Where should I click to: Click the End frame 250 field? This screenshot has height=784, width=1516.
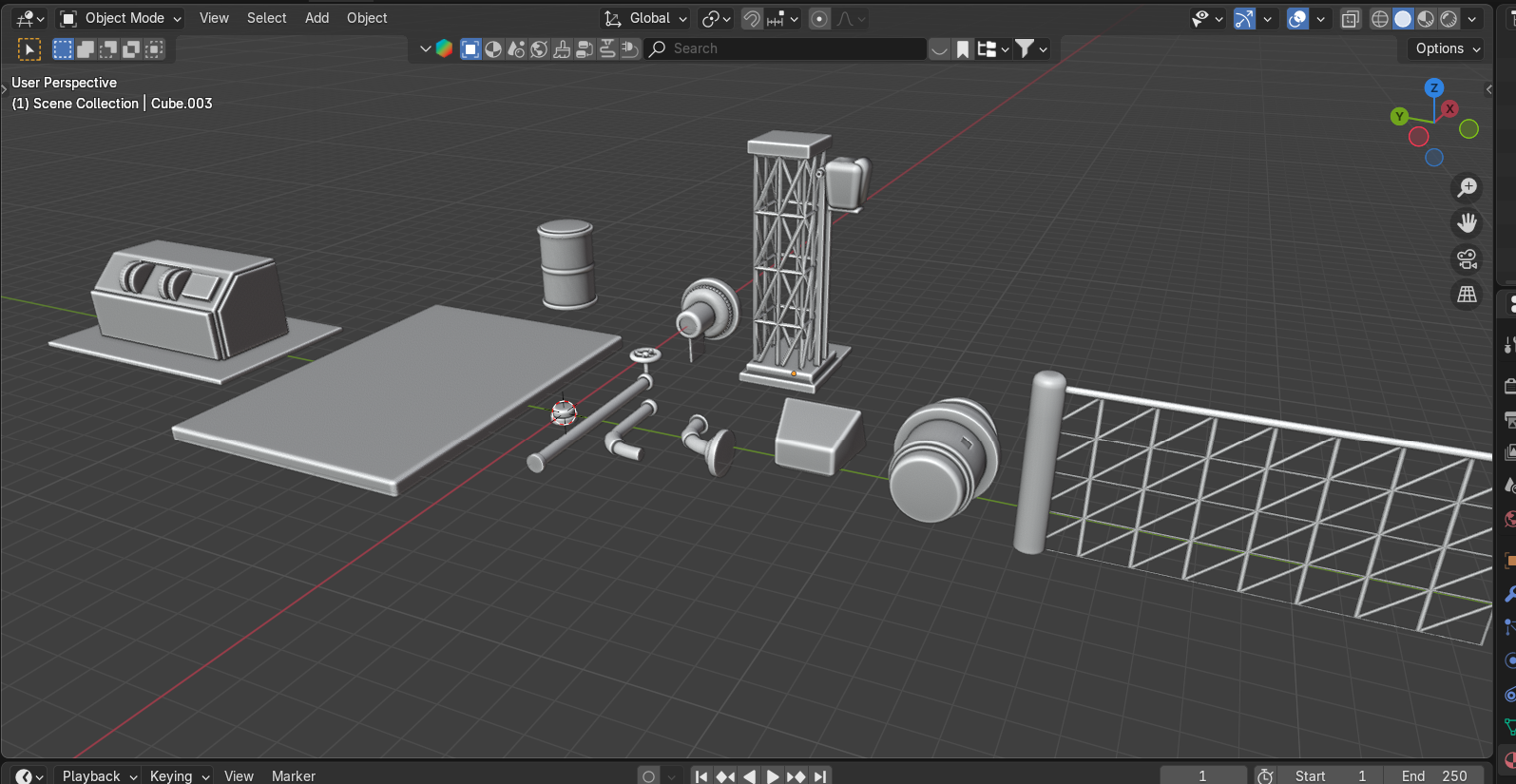1434,776
